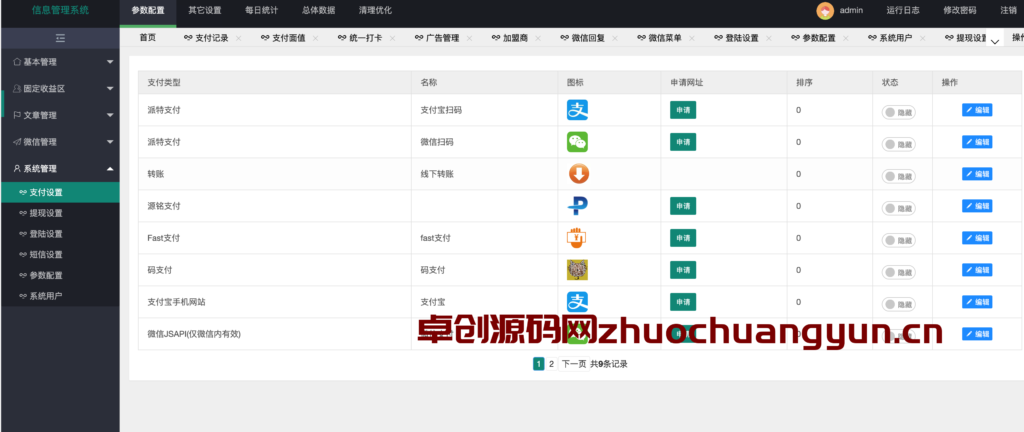1024x432 pixels.
Task: Click 注销 to log out
Action: point(1008,10)
